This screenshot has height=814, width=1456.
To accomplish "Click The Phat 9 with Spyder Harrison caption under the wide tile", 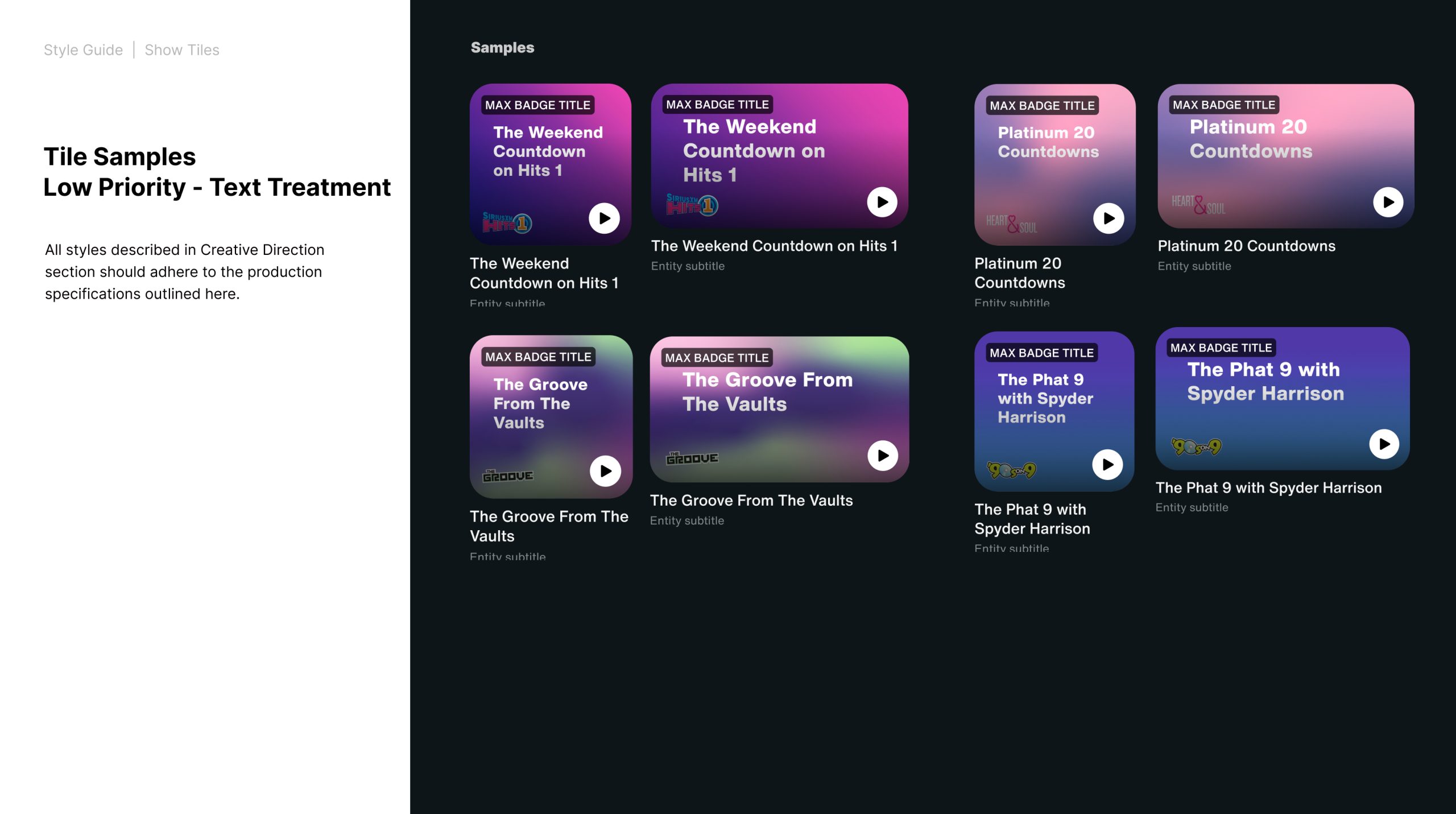I will pos(1268,487).
